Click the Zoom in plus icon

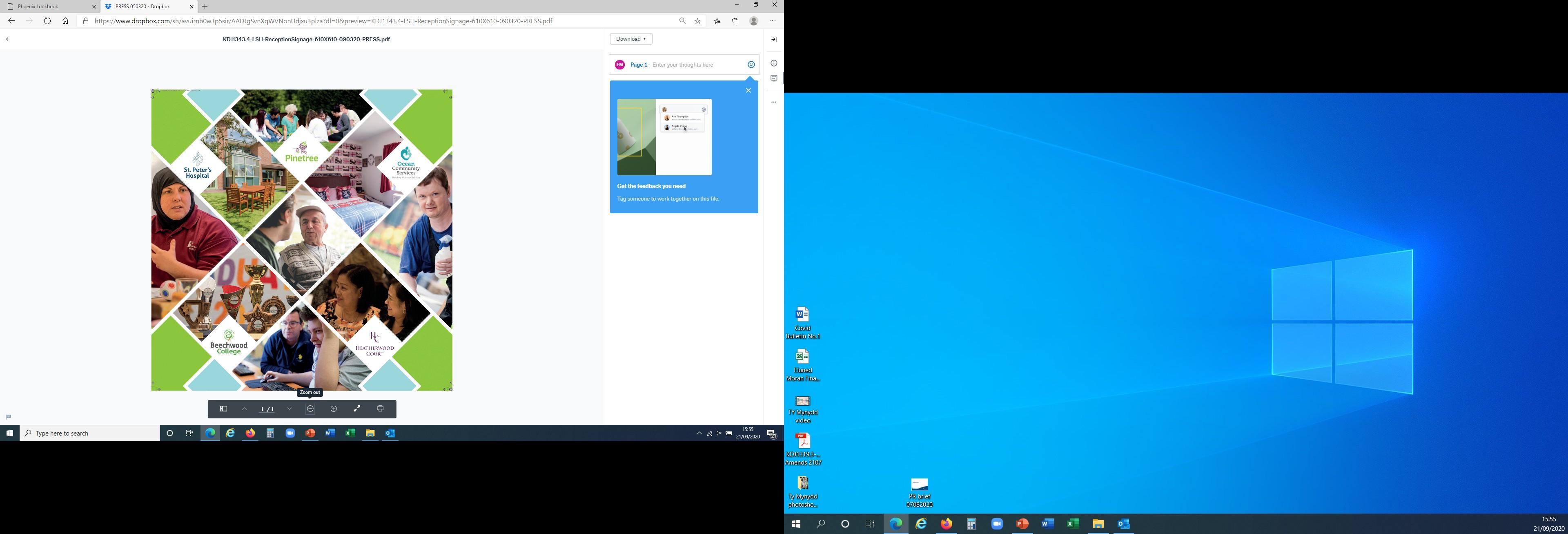(334, 409)
